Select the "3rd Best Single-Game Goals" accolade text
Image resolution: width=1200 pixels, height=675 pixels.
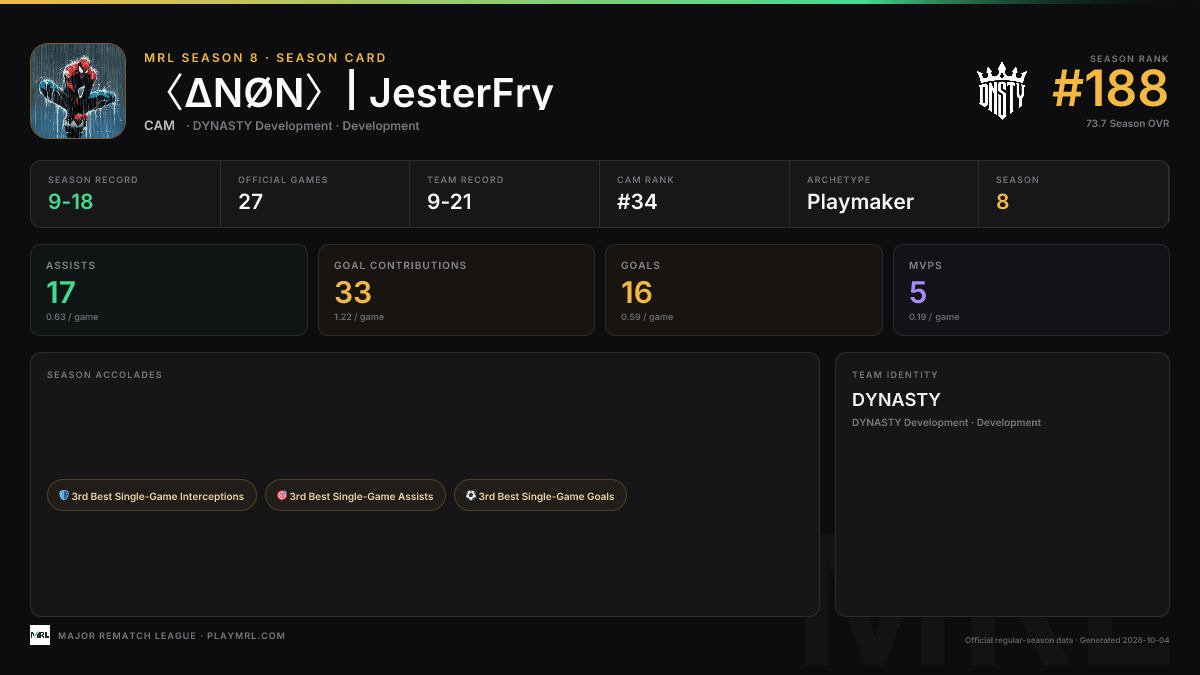pyautogui.click(x=547, y=496)
